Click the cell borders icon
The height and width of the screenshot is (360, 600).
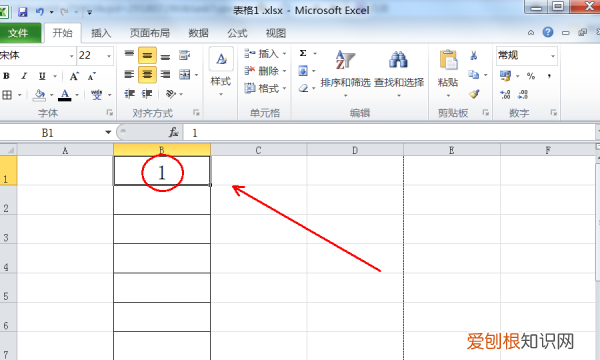pos(7,94)
